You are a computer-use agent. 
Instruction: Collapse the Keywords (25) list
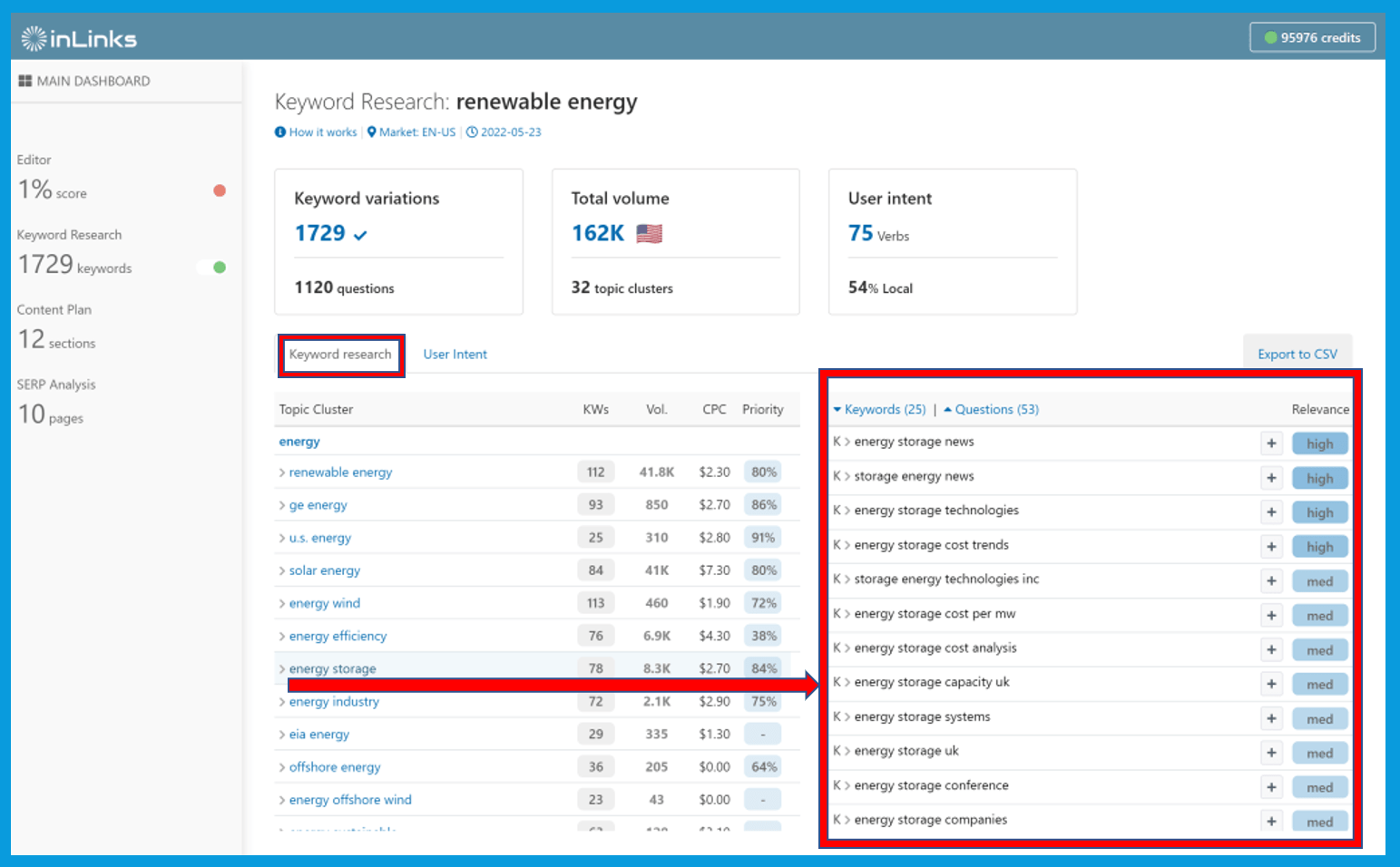pos(879,410)
